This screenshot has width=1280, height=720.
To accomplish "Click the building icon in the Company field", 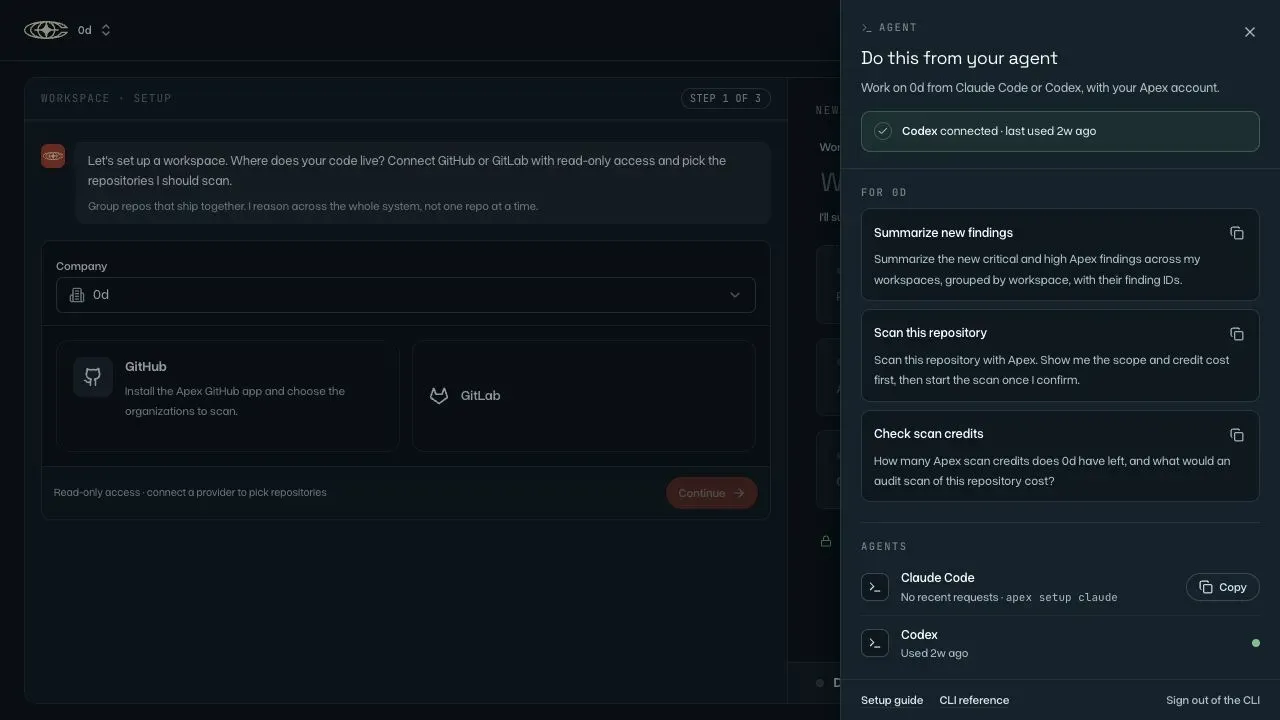I will pos(77,295).
